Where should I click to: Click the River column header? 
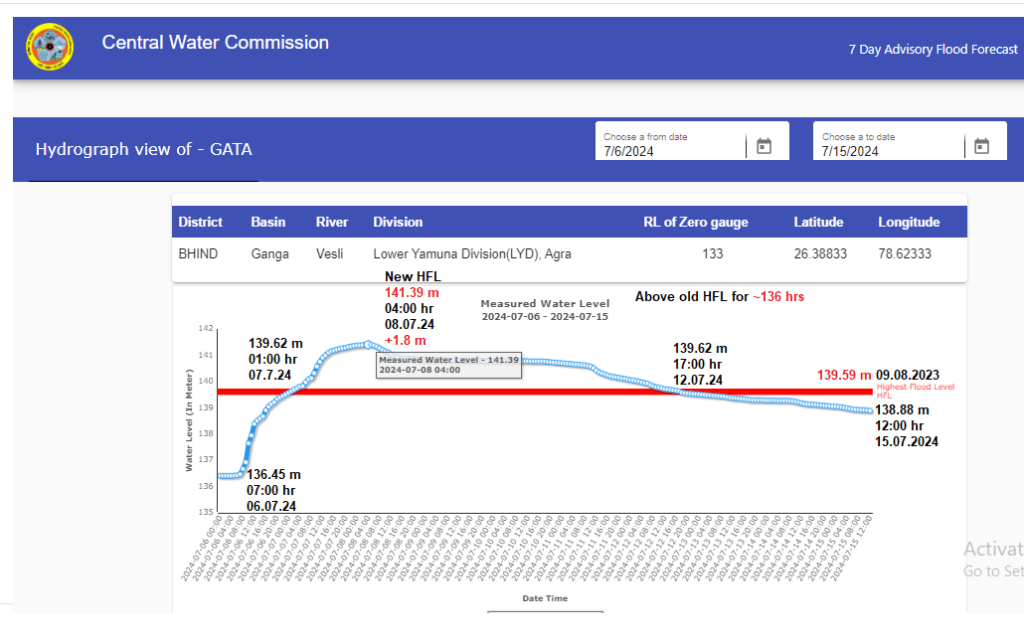tap(332, 222)
